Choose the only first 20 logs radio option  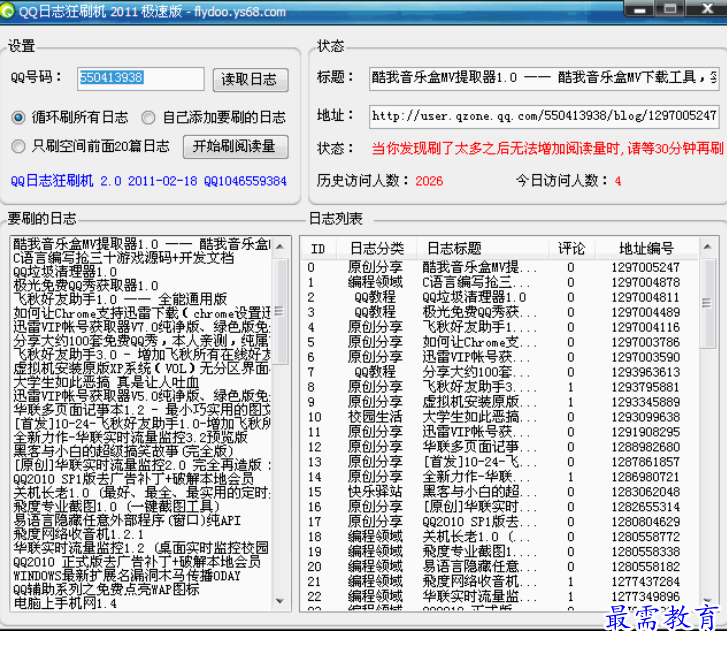[18, 146]
